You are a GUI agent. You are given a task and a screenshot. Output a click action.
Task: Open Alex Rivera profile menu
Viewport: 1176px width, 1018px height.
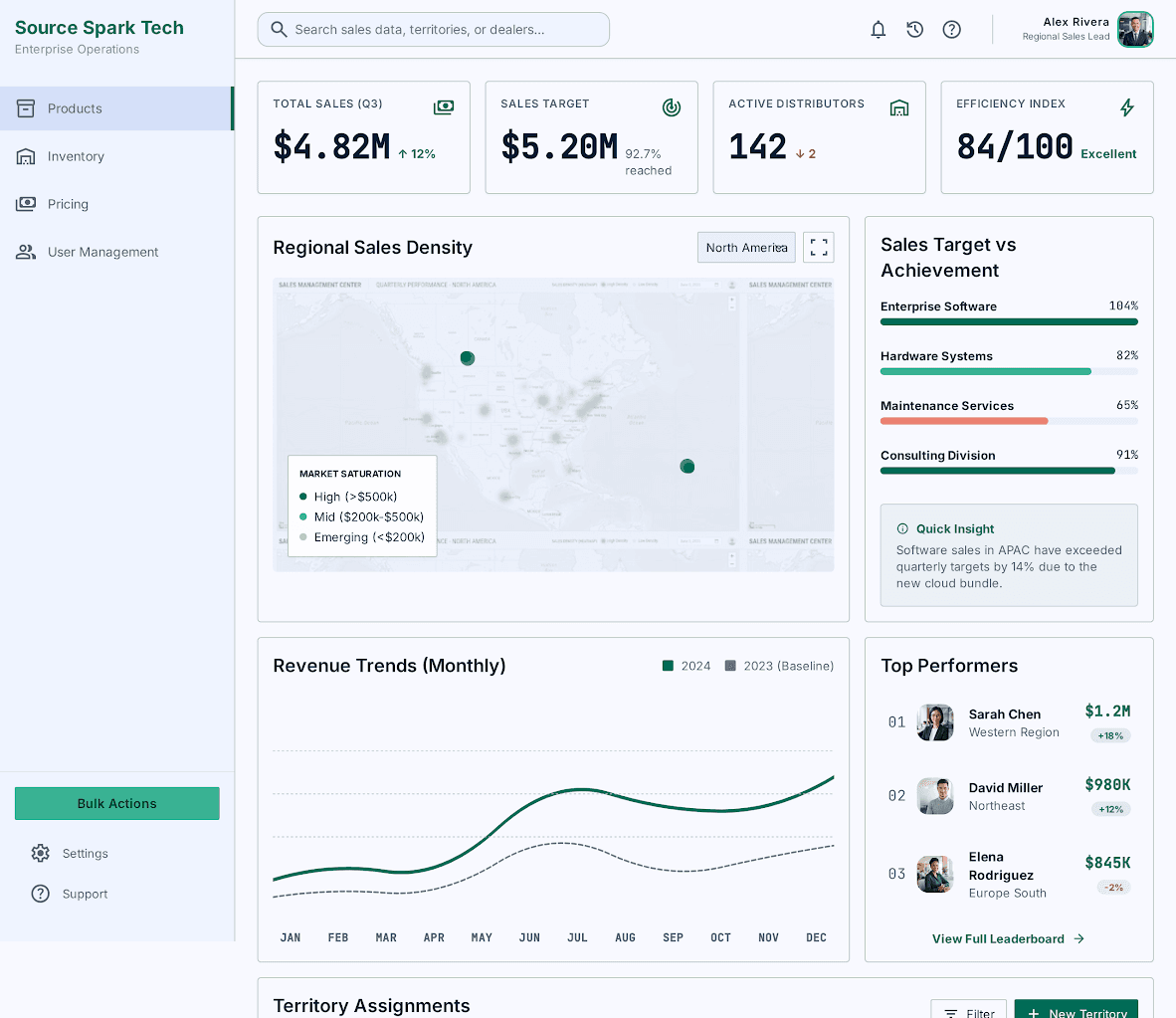[x=1087, y=29]
